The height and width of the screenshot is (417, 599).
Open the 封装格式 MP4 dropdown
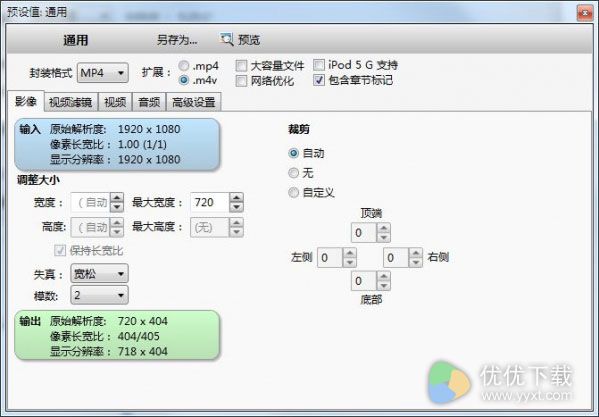tap(103, 73)
